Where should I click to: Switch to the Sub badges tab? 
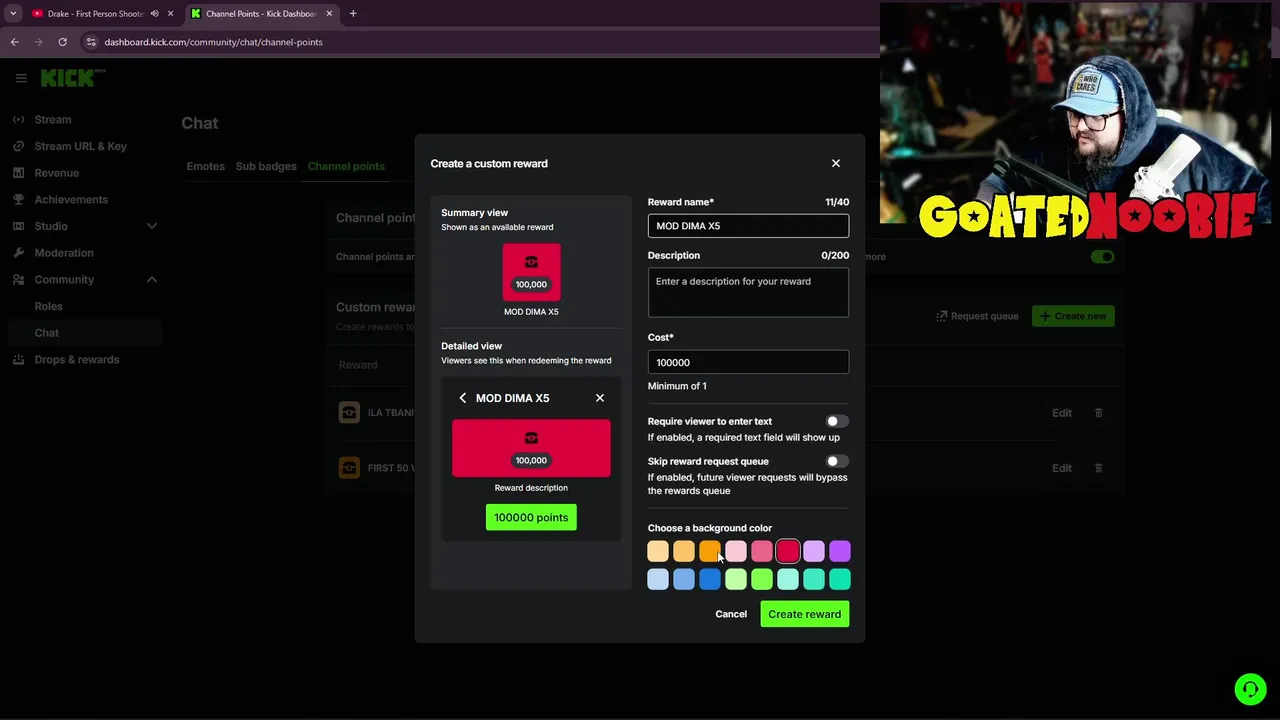(266, 166)
